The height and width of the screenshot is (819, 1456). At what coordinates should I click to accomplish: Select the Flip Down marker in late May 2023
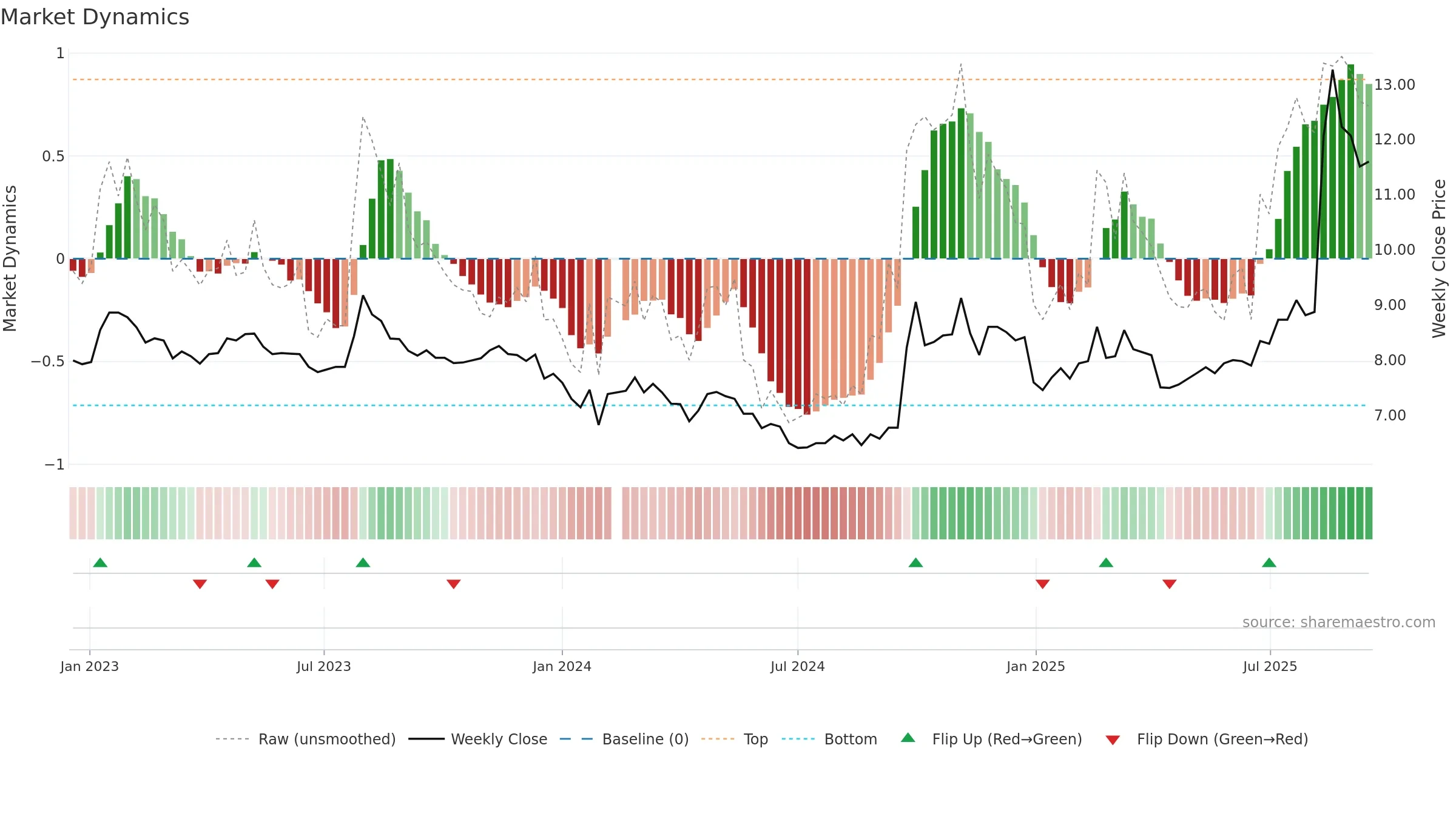pyautogui.click(x=272, y=584)
